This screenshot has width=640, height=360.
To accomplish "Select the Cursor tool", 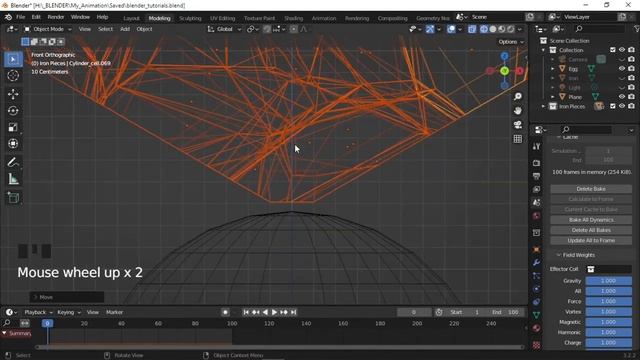I will pos(13,76).
